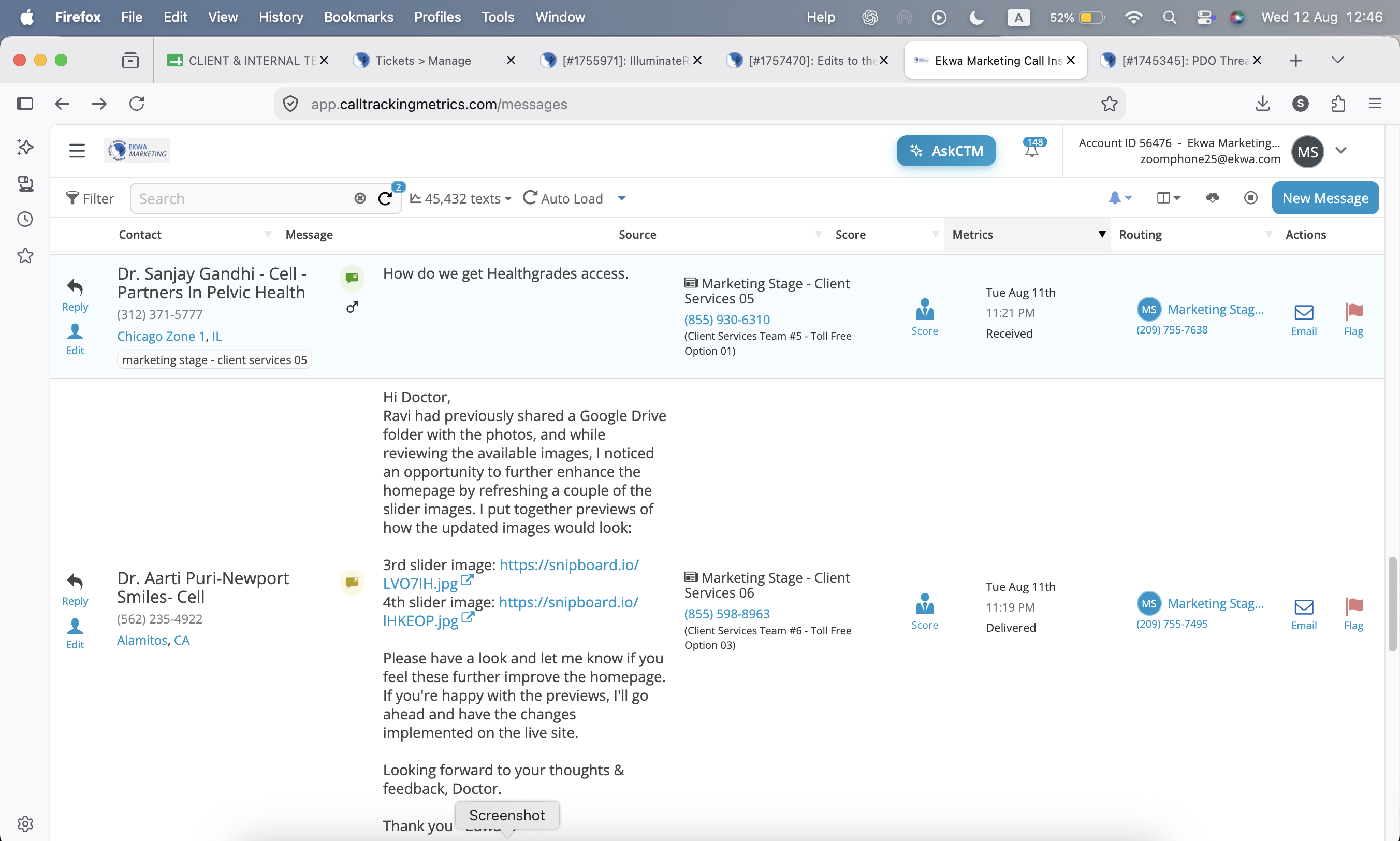This screenshot has height=841, width=1400.
Task: Click the Filter funnel icon
Action: click(x=72, y=198)
